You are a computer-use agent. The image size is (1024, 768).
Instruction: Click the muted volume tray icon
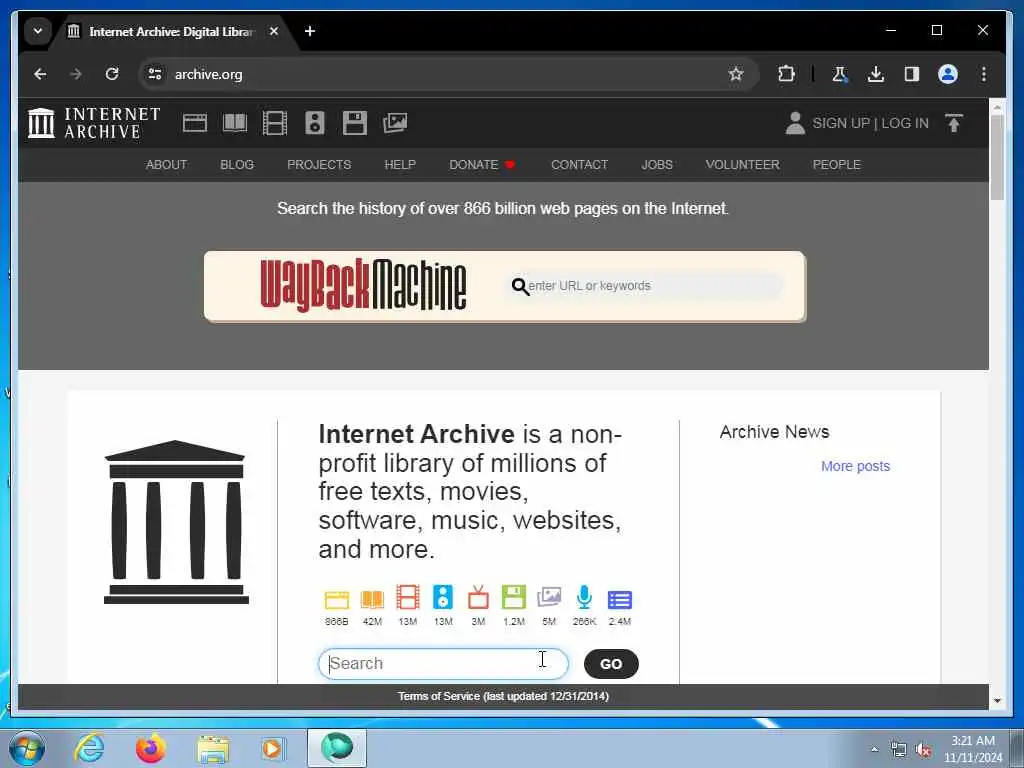click(923, 750)
